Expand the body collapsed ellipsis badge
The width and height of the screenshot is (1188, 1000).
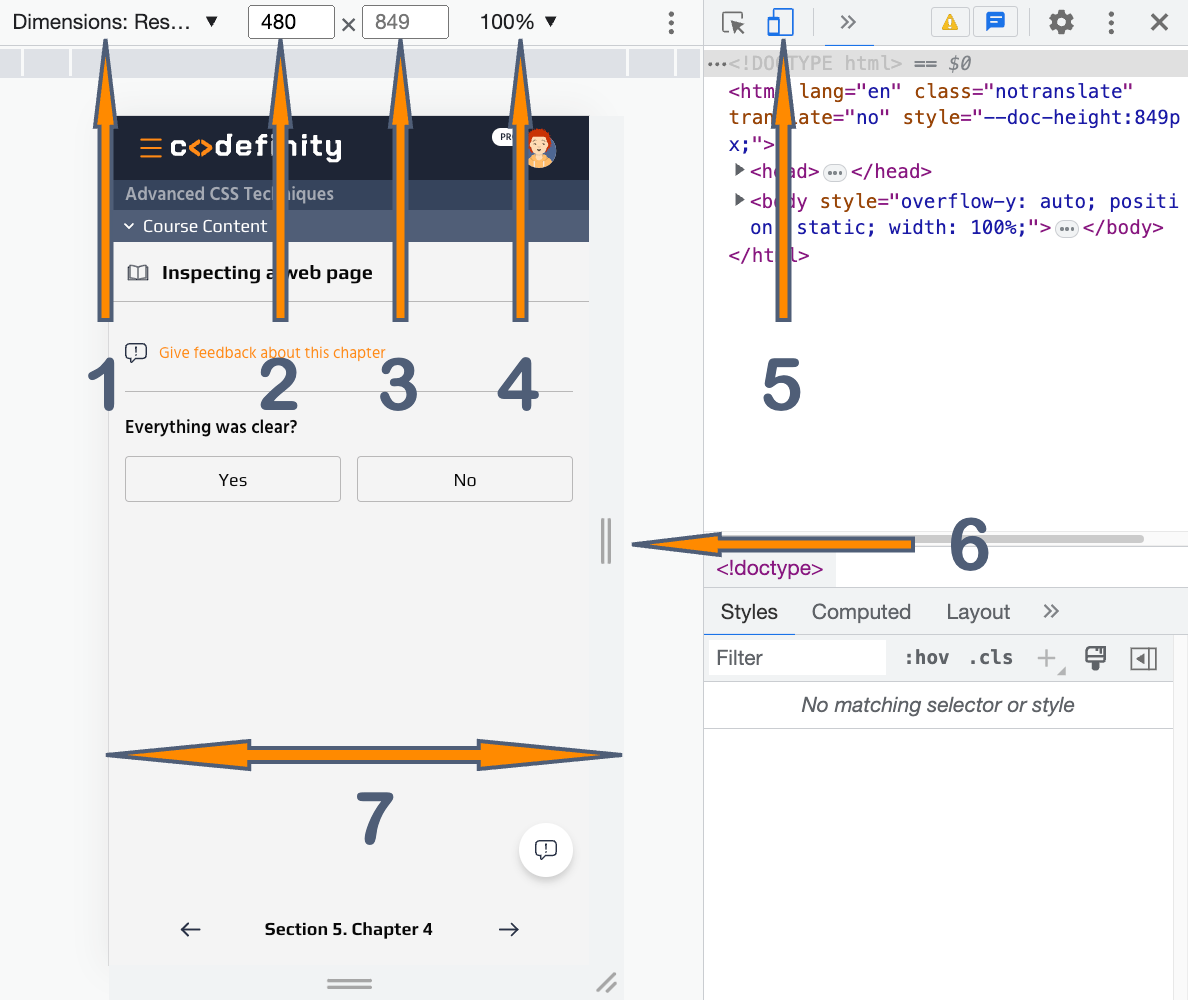click(x=1067, y=229)
